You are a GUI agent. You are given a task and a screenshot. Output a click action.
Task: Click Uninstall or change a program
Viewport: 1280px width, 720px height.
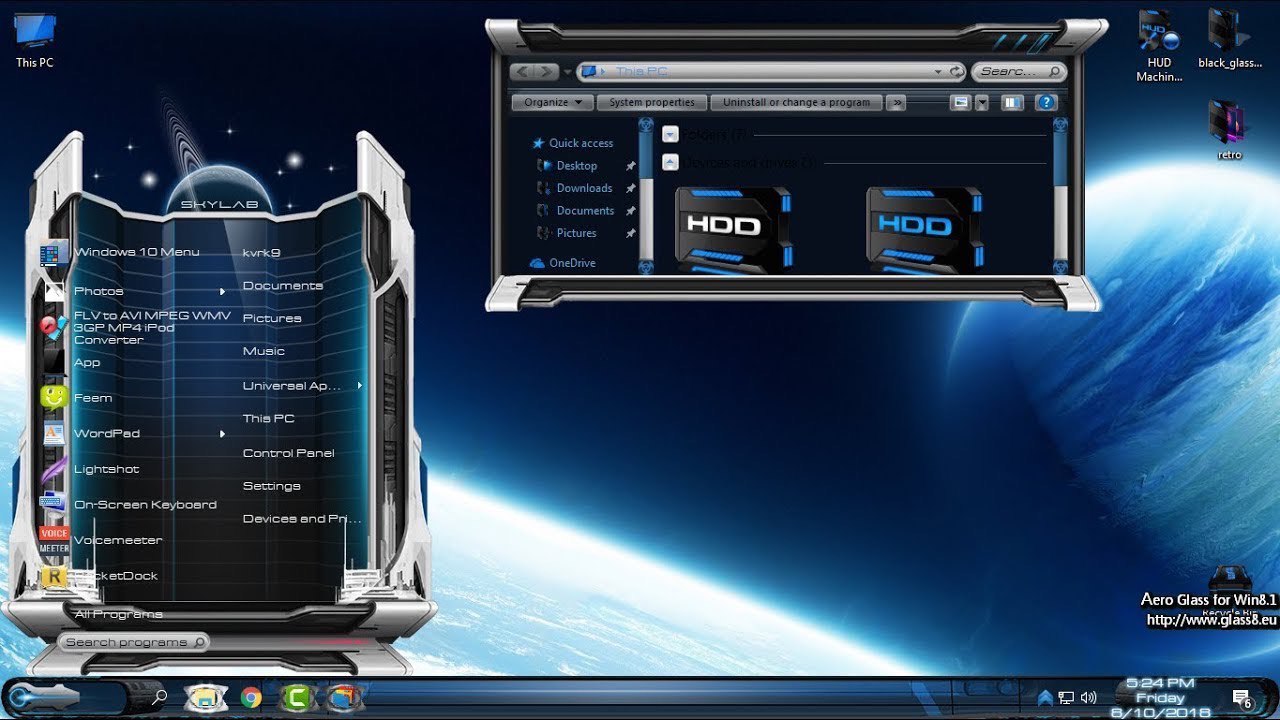pos(797,102)
